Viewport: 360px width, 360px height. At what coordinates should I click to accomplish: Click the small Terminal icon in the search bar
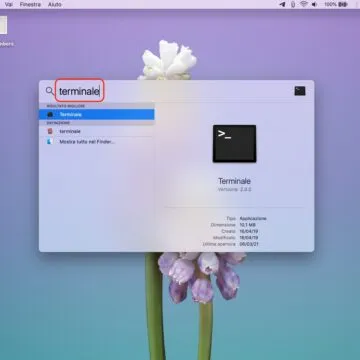click(x=300, y=91)
